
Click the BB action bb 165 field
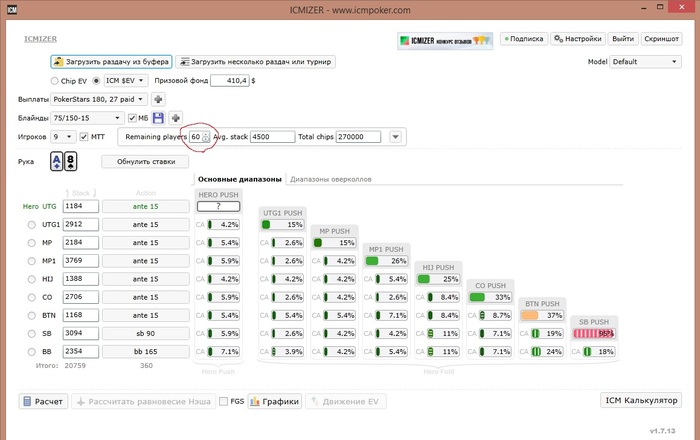click(x=146, y=352)
